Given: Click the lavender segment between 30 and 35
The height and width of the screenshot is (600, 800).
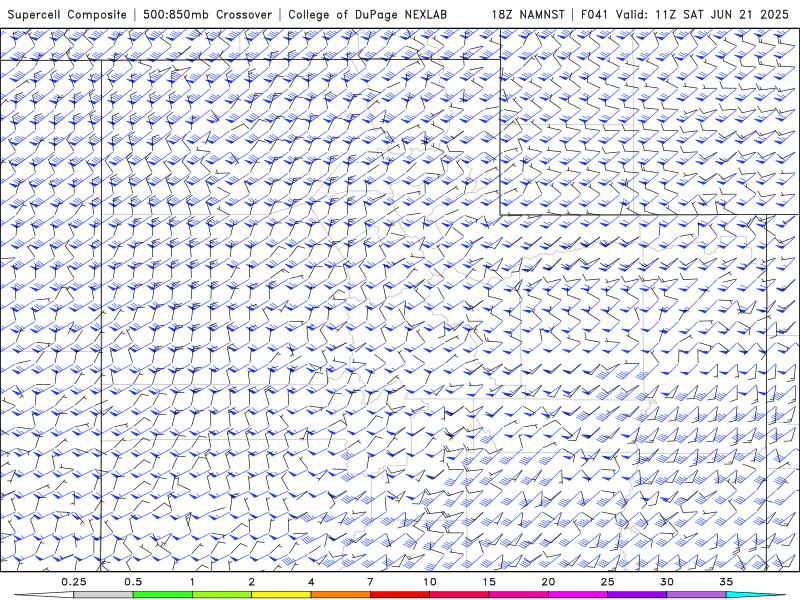Looking at the screenshot, I should click(x=696, y=595).
